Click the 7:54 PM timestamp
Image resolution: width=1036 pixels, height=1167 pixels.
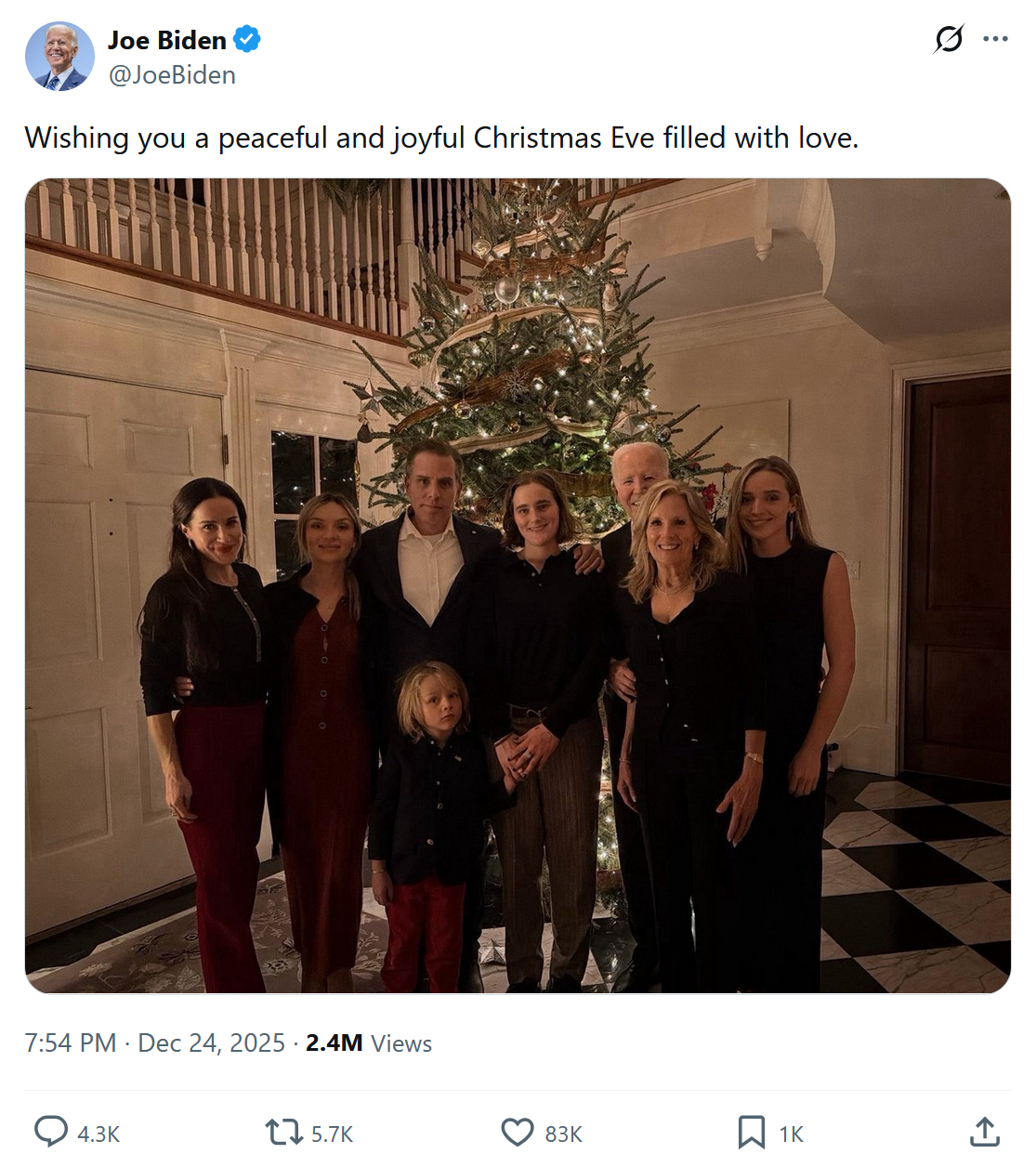click(71, 1043)
